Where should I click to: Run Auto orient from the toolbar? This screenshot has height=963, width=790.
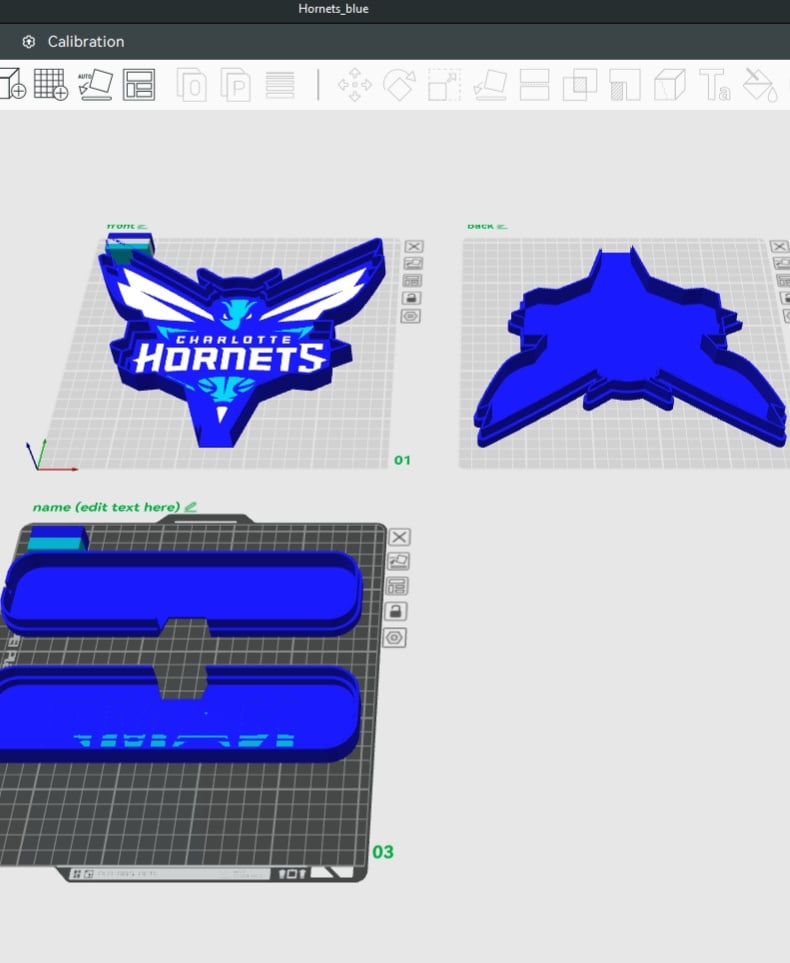pyautogui.click(x=95, y=84)
